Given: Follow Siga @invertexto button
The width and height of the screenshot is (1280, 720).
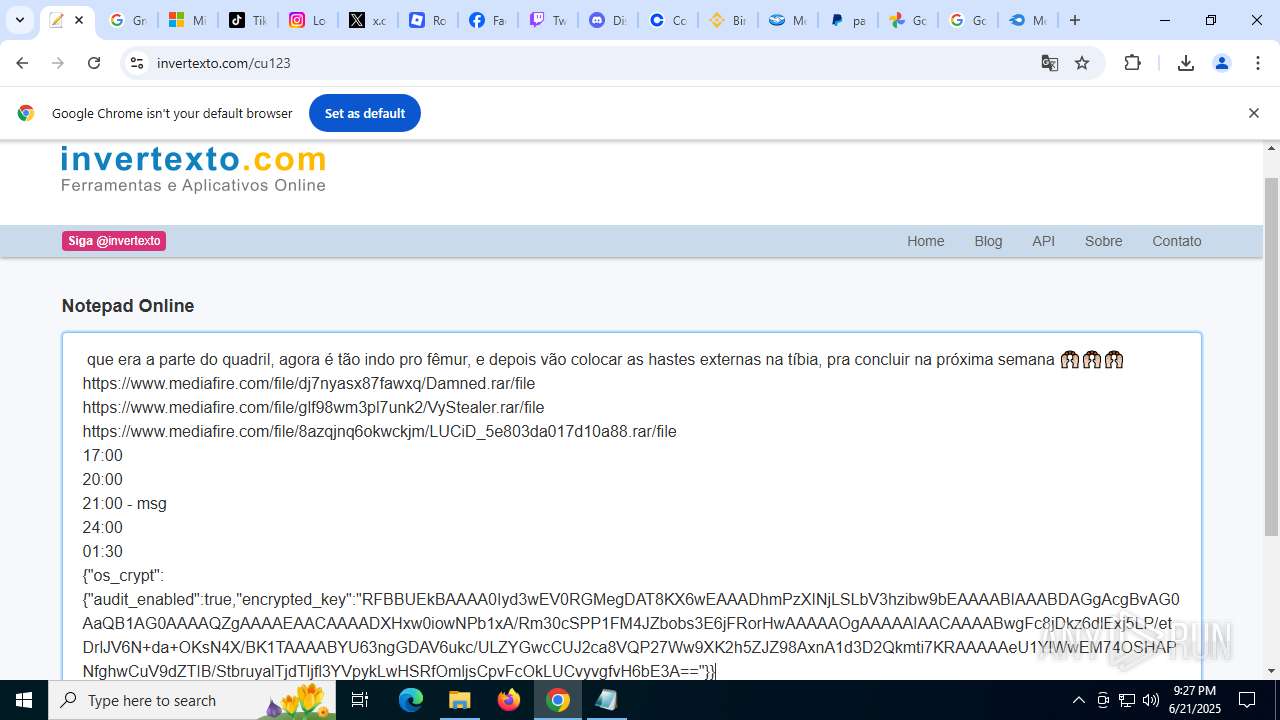Looking at the screenshot, I should click(114, 241).
